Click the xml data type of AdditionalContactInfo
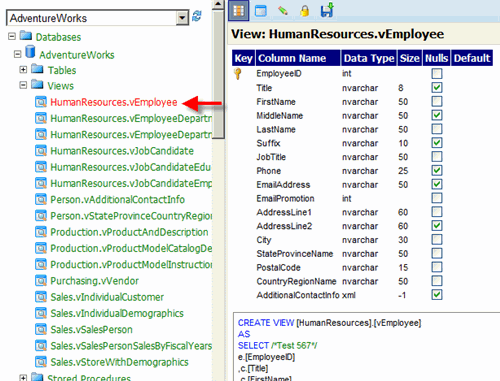 pos(349,295)
